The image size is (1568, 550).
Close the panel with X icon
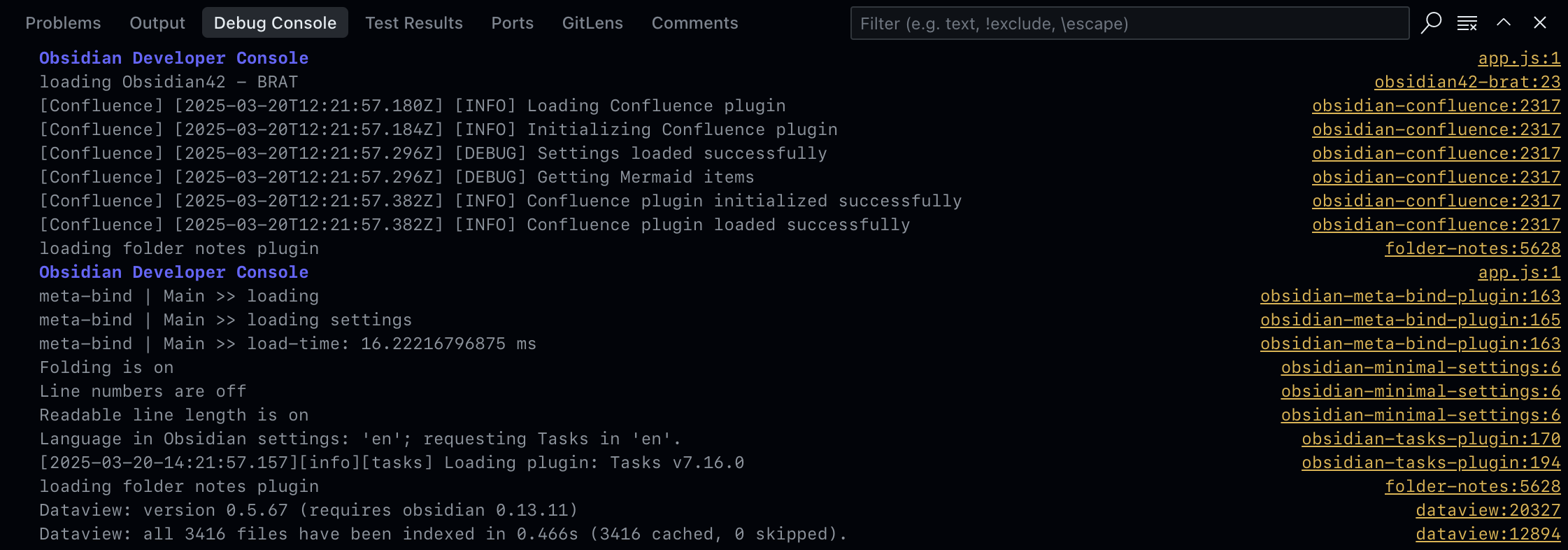(1539, 23)
